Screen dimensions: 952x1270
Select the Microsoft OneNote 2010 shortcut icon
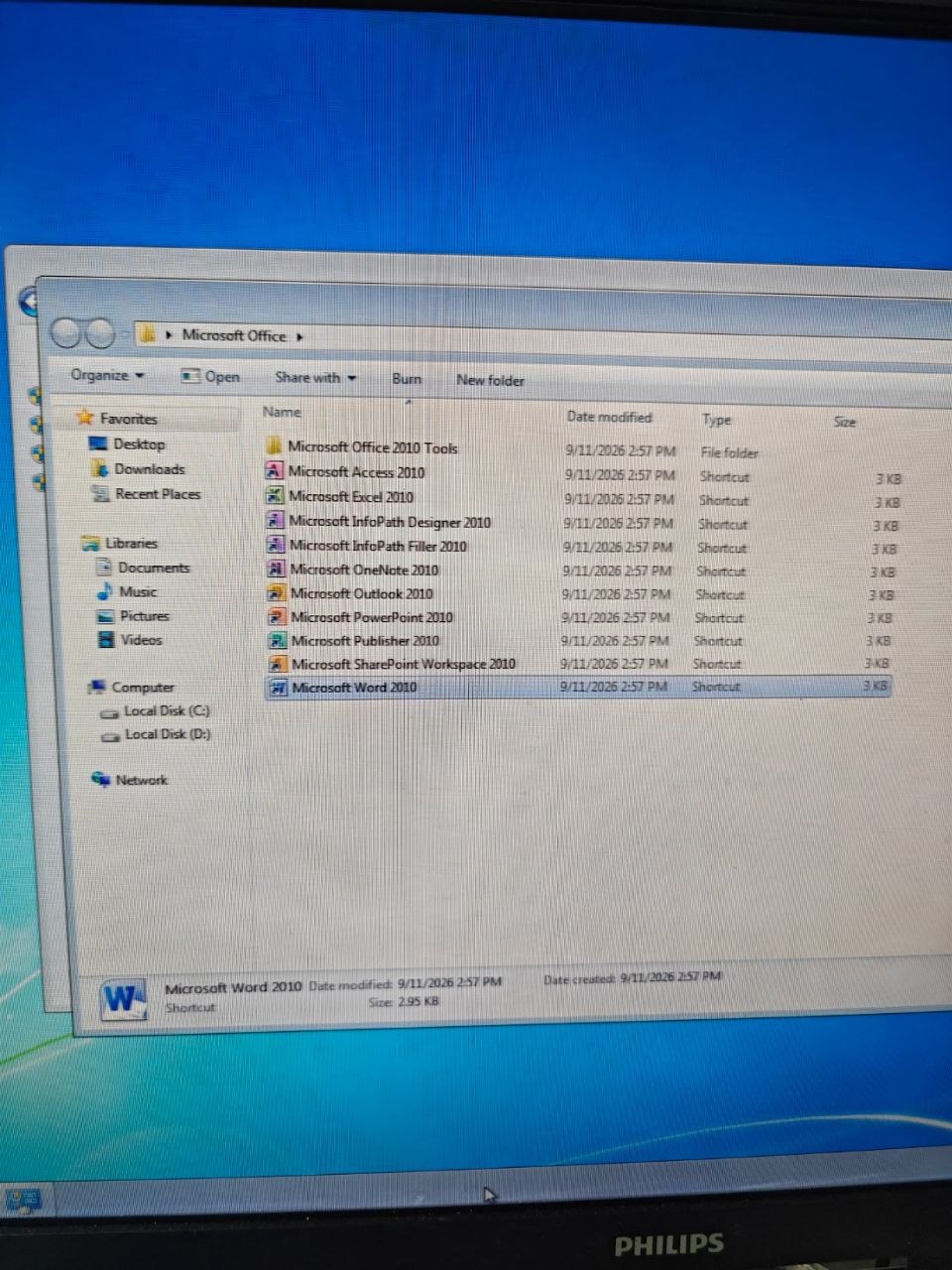pos(277,570)
